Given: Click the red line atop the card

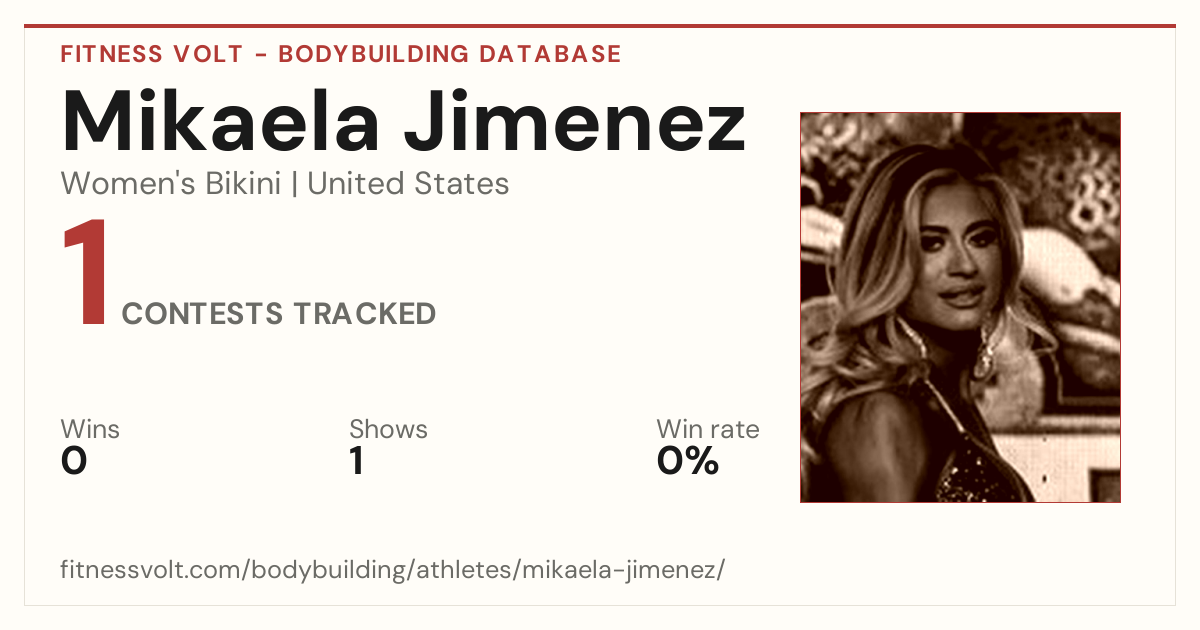Looking at the screenshot, I should [600, 26].
